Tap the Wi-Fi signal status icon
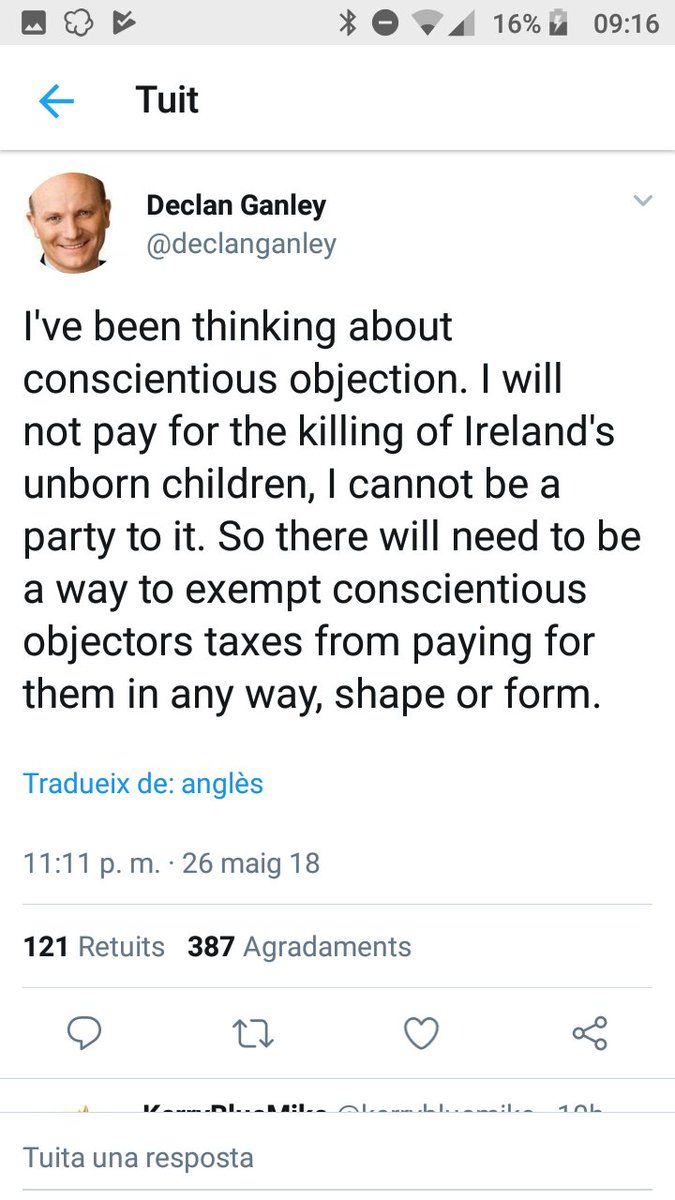Viewport: 675px width, 1200px height. click(x=427, y=24)
